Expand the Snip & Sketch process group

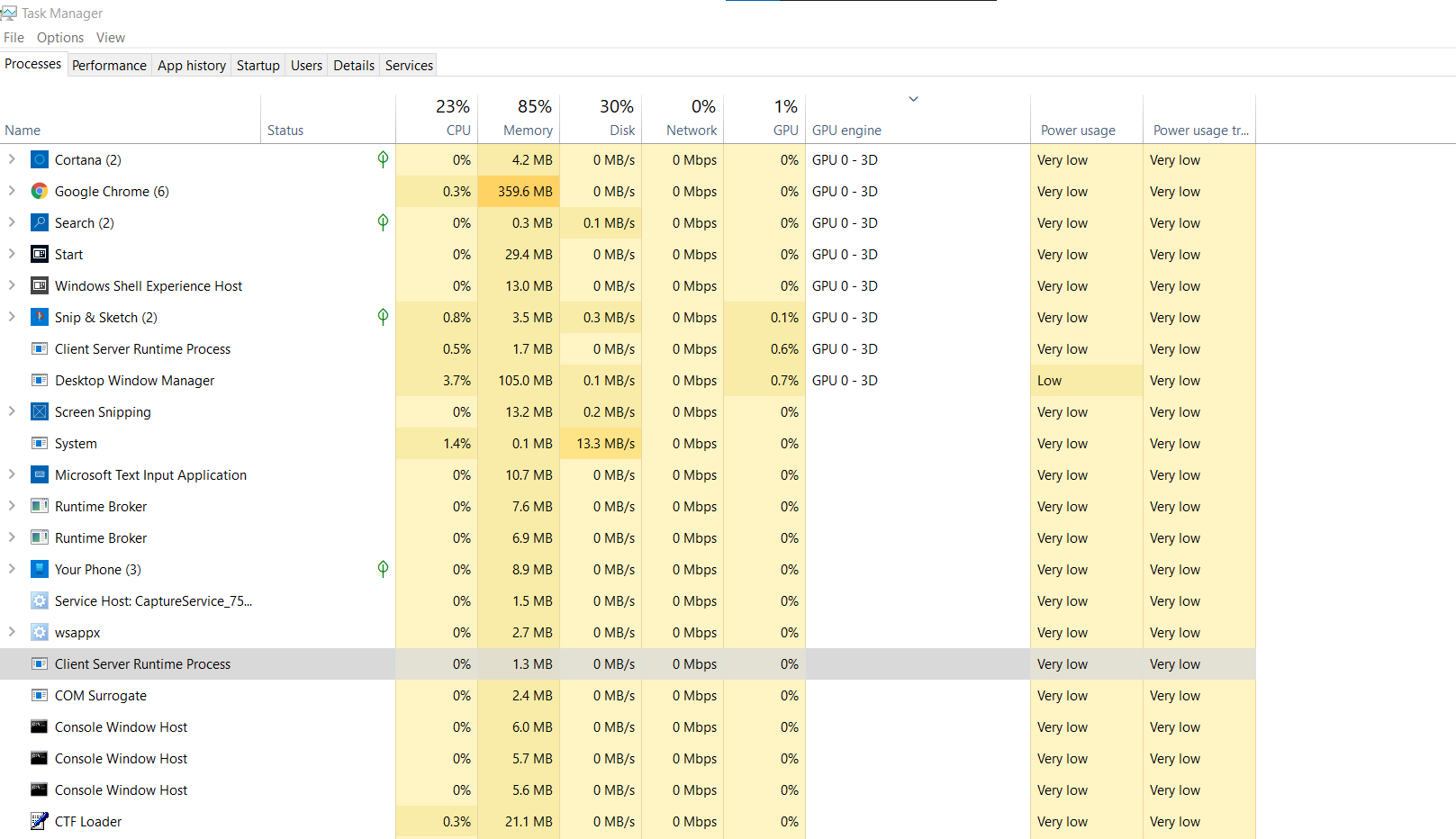[12, 317]
